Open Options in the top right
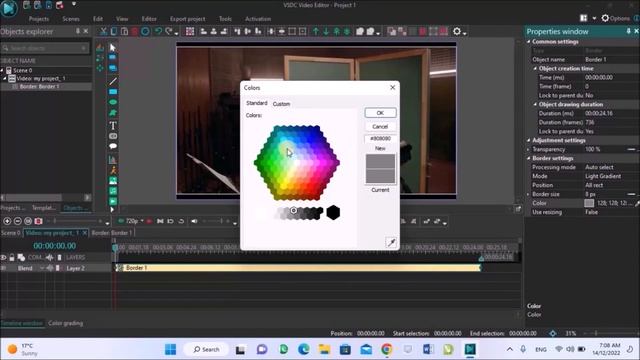Image resolution: width=640 pixels, height=360 pixels. coord(616,18)
